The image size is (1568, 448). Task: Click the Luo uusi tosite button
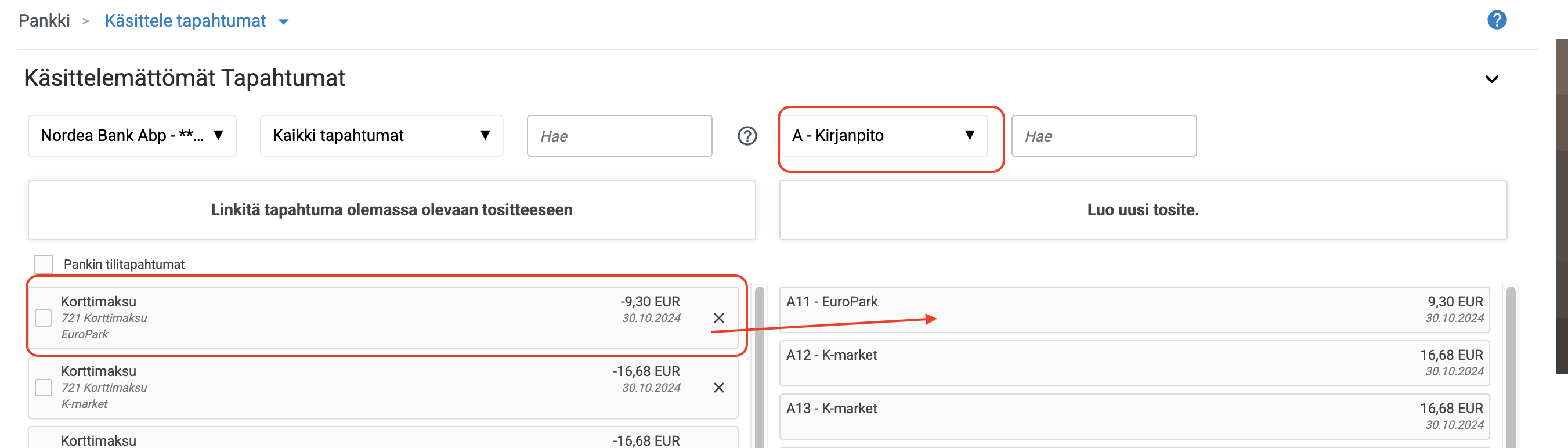coord(1143,210)
